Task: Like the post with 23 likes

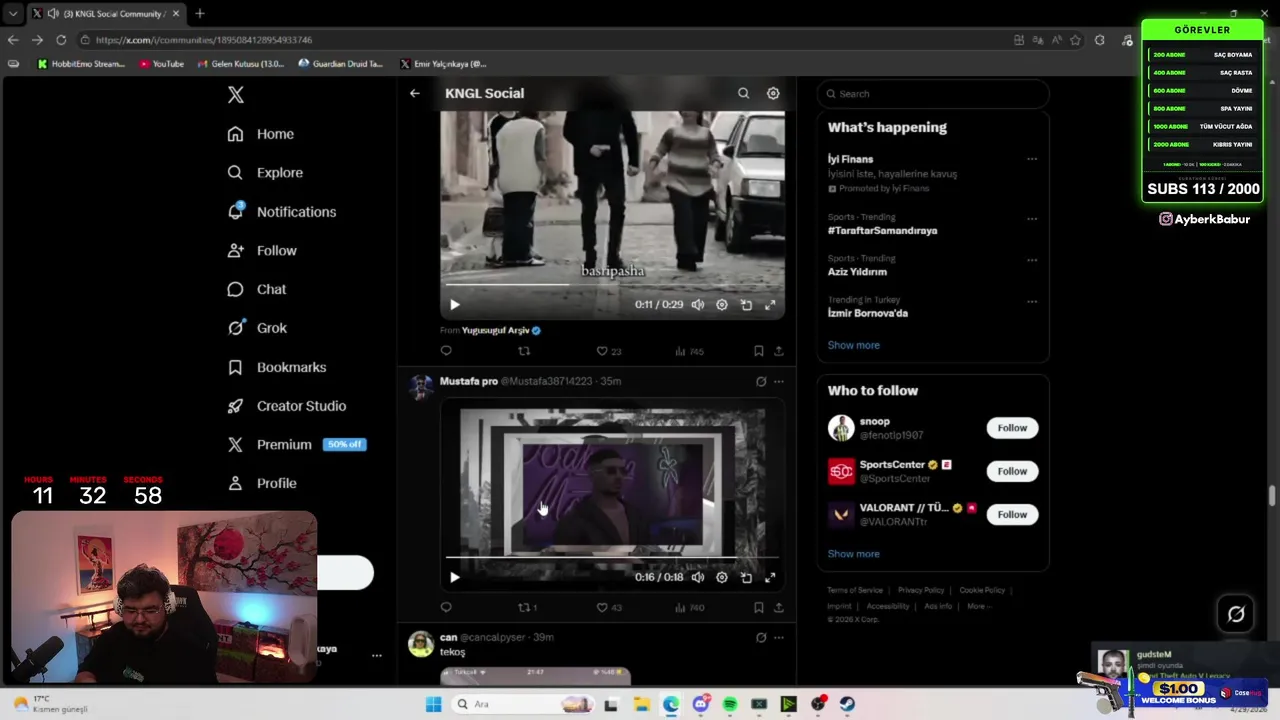Action: pyautogui.click(x=609, y=351)
